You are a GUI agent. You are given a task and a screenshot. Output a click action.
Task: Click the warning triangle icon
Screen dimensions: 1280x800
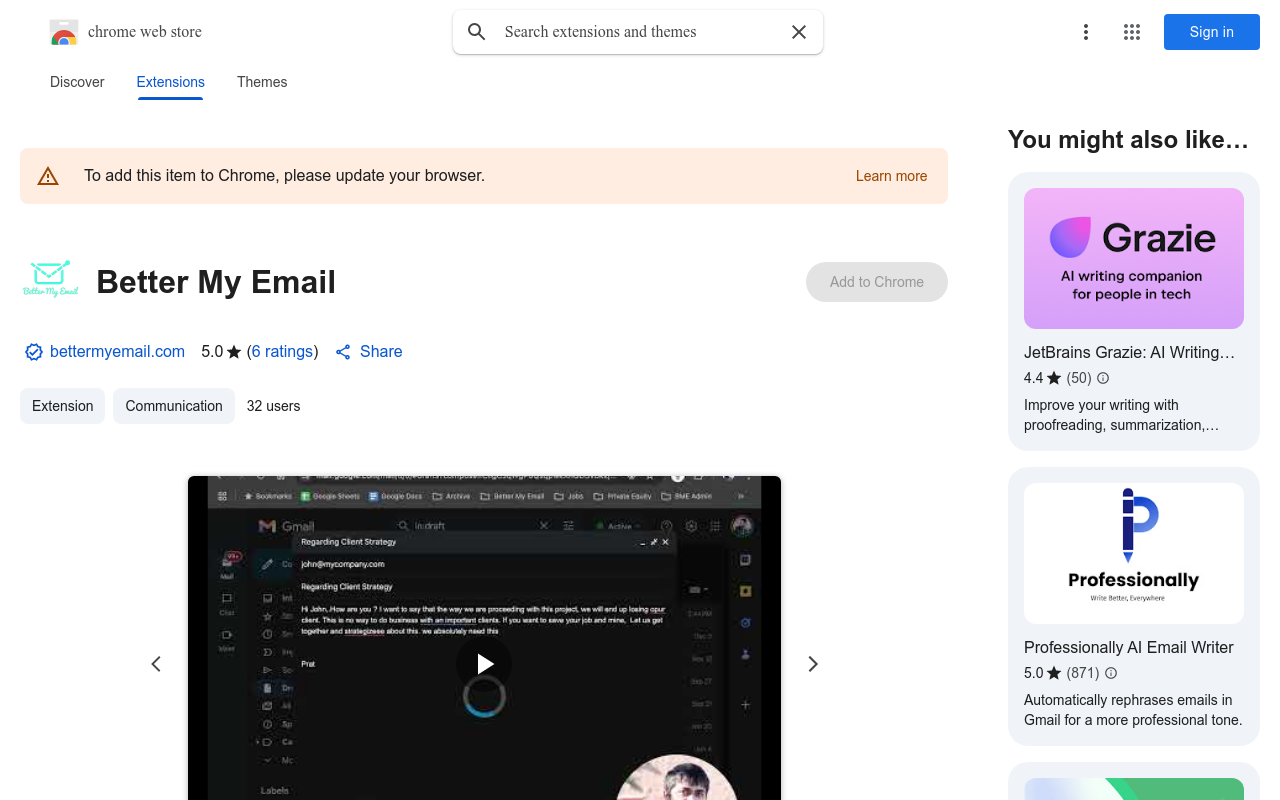point(48,176)
